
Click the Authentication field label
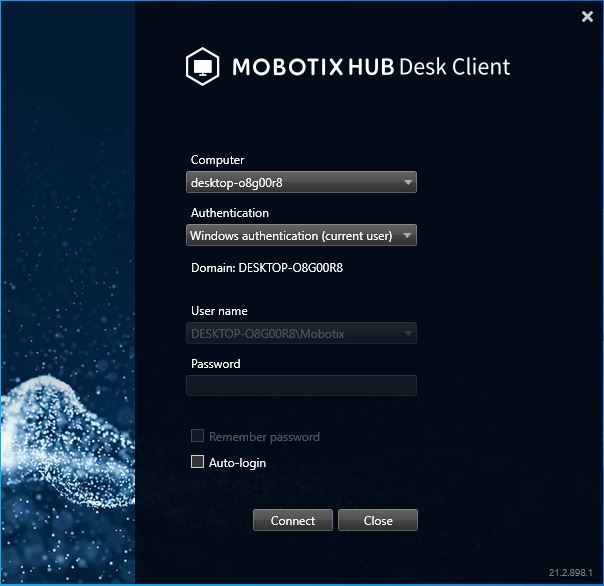[x=229, y=213]
